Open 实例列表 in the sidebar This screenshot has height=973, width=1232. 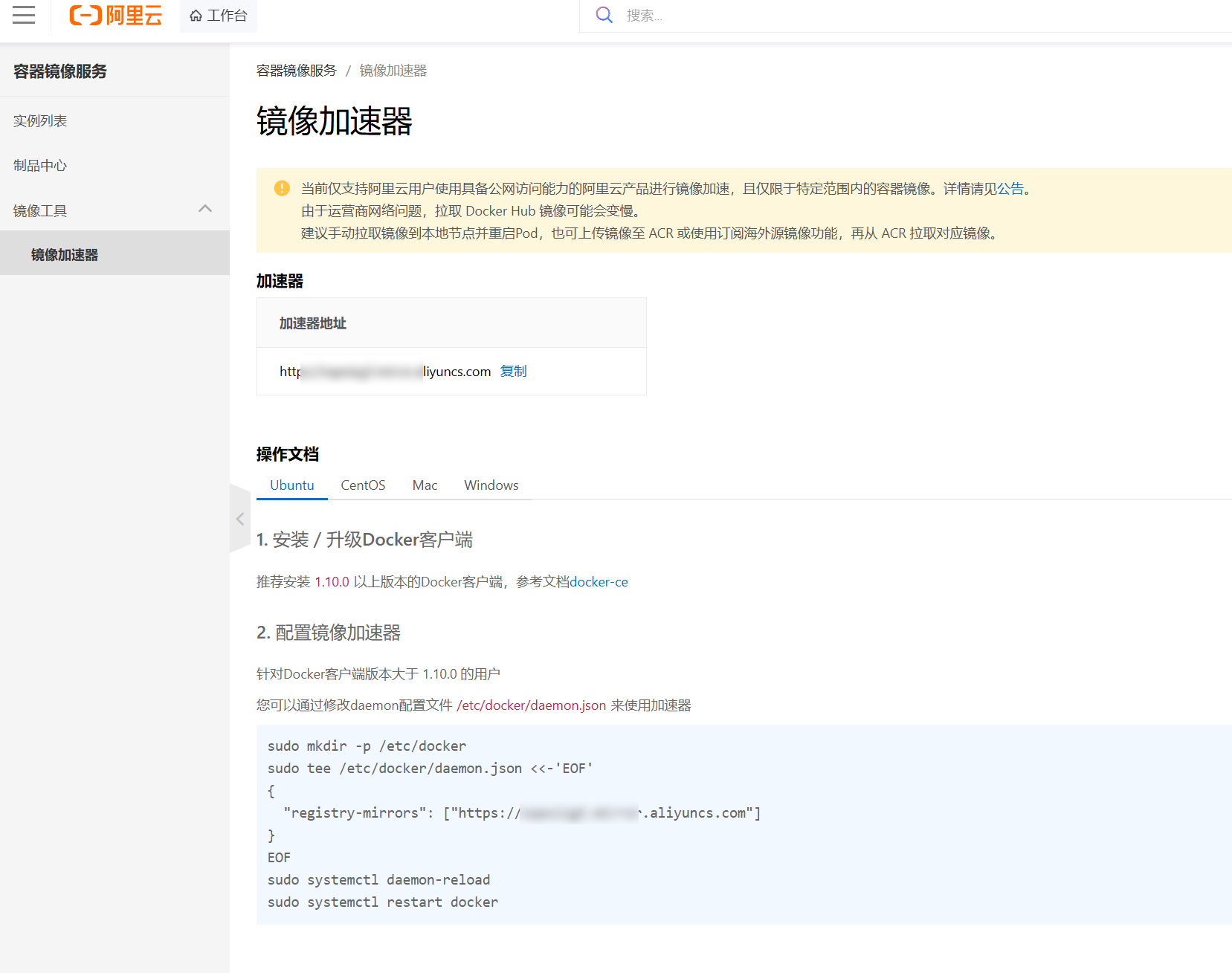click(x=40, y=120)
